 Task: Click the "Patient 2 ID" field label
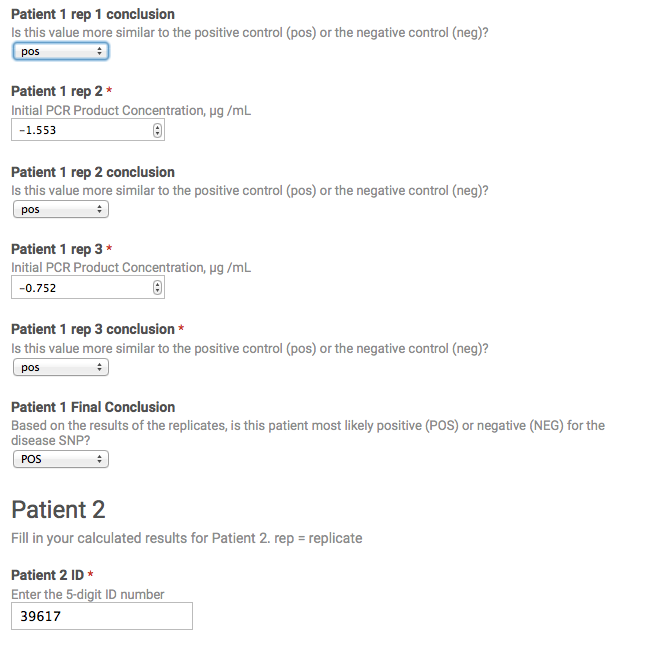[46, 575]
